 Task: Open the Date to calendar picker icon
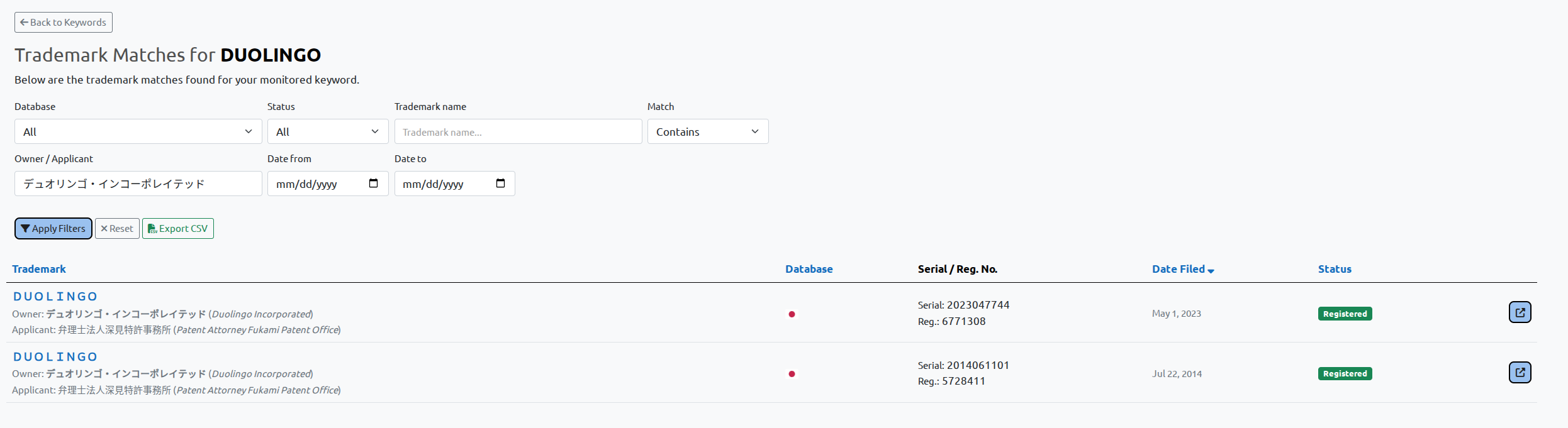click(x=500, y=184)
